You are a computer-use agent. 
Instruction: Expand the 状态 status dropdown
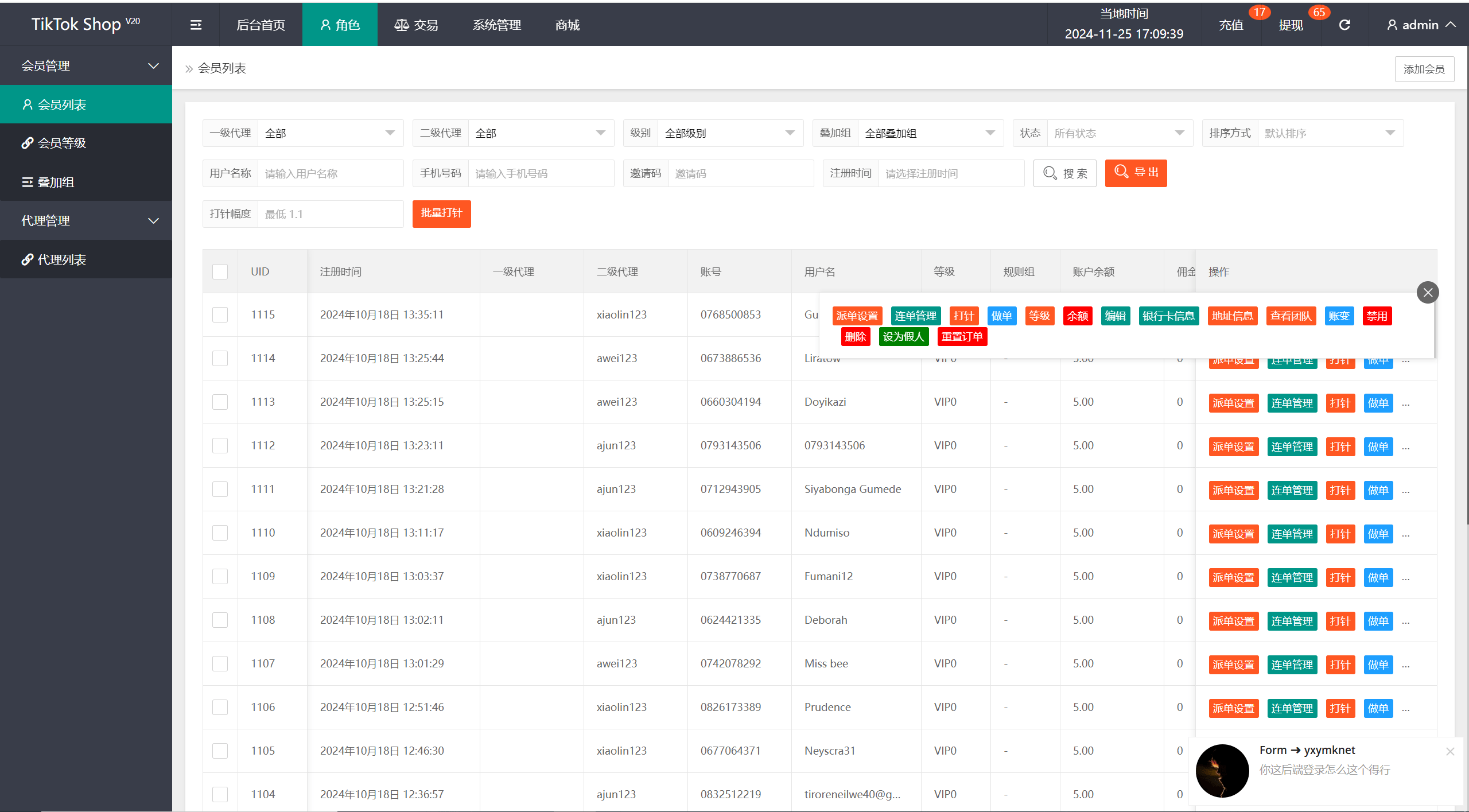point(1119,133)
